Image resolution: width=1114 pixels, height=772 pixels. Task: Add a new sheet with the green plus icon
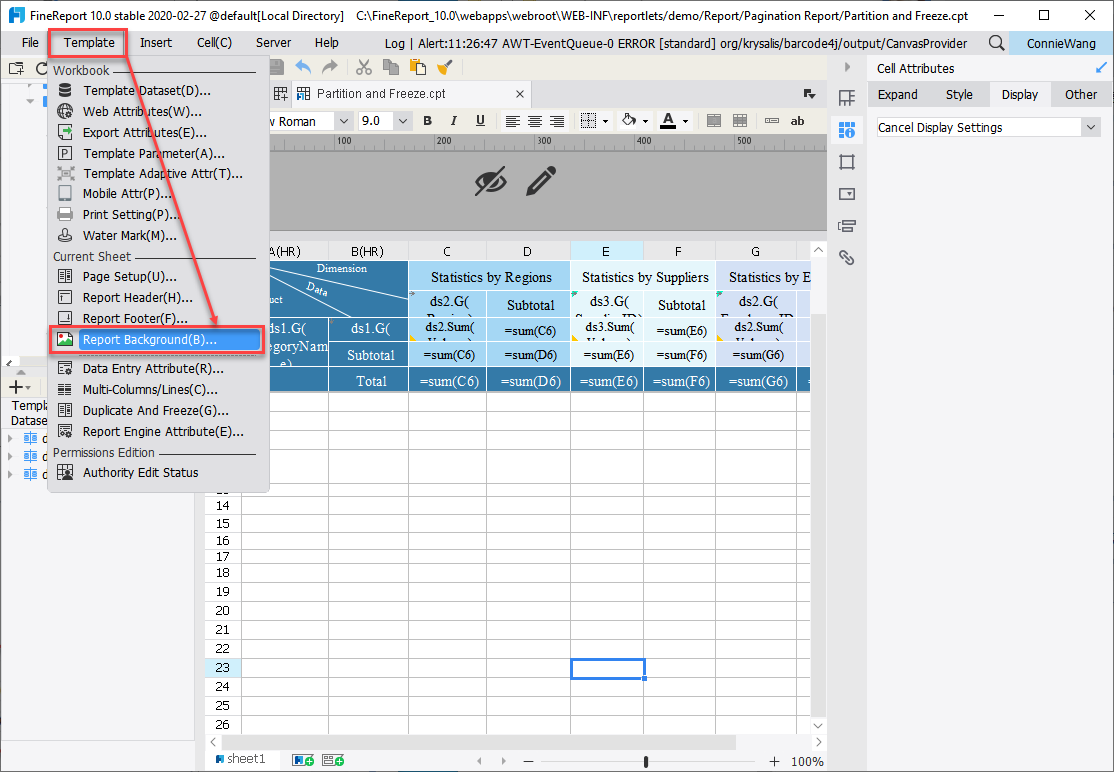pos(301,760)
